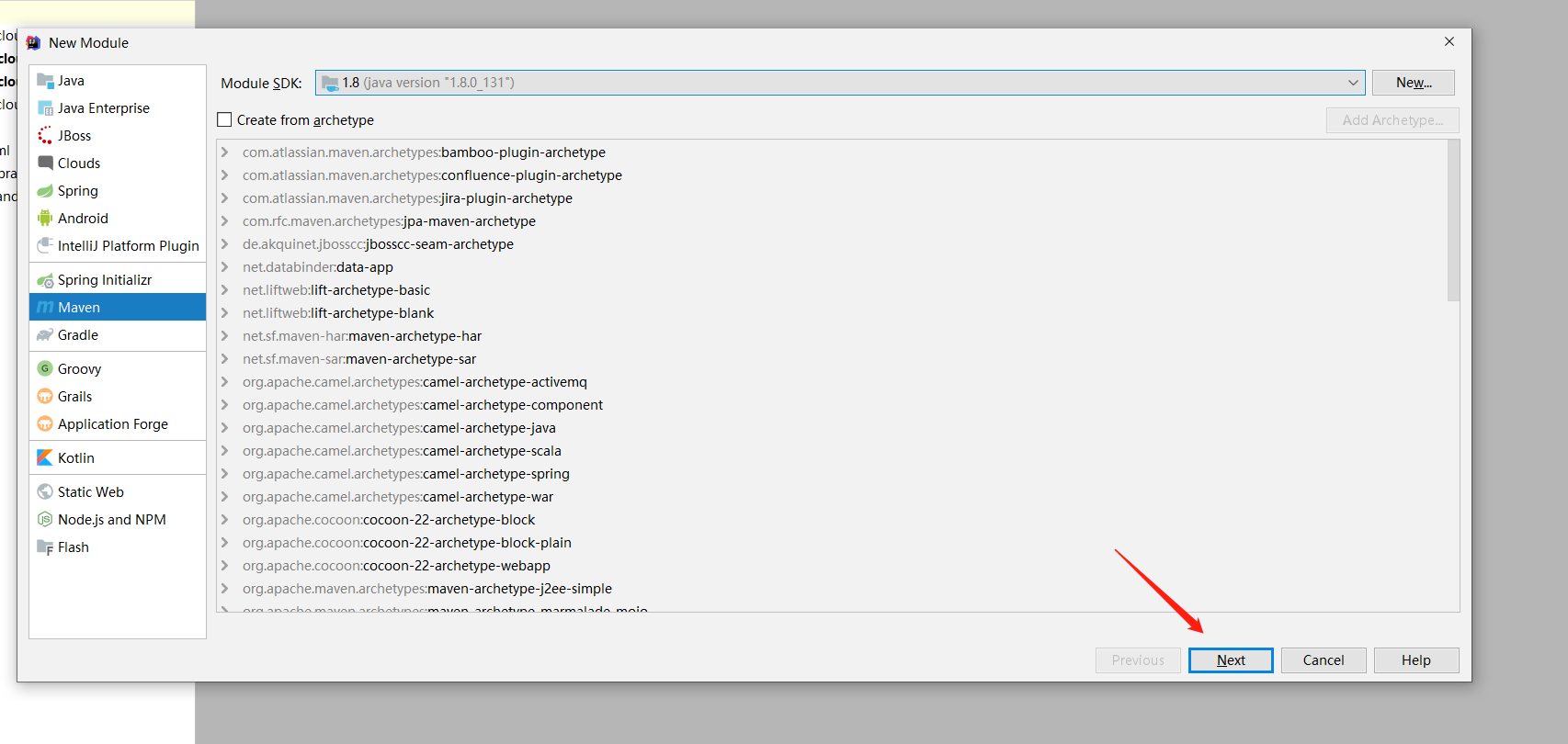The image size is (1568, 744).
Task: Select cocoon-22-archetype-block-plain row text
Action: click(x=407, y=543)
